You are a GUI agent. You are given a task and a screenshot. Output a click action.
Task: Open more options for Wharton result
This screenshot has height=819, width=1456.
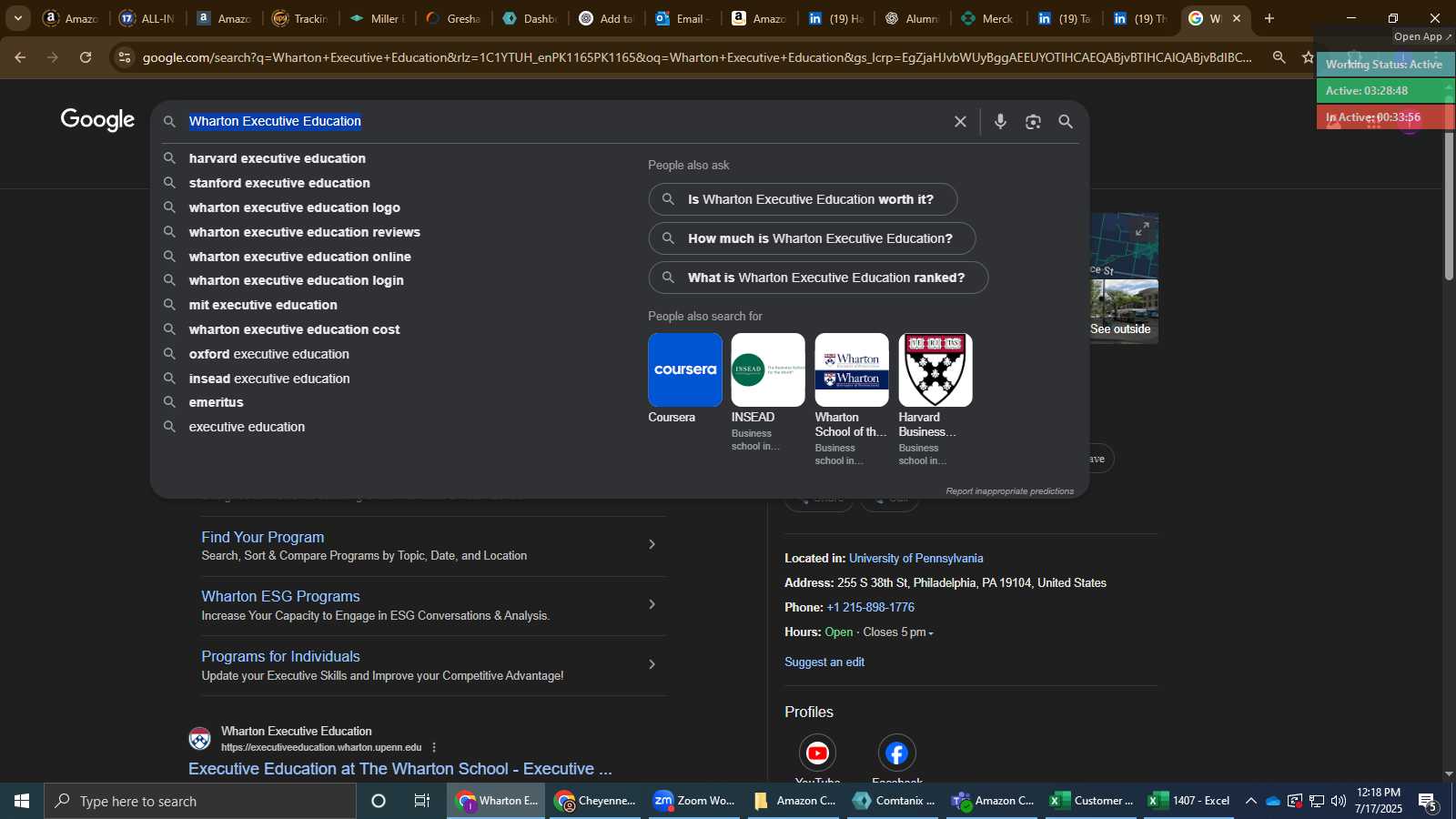point(434,747)
